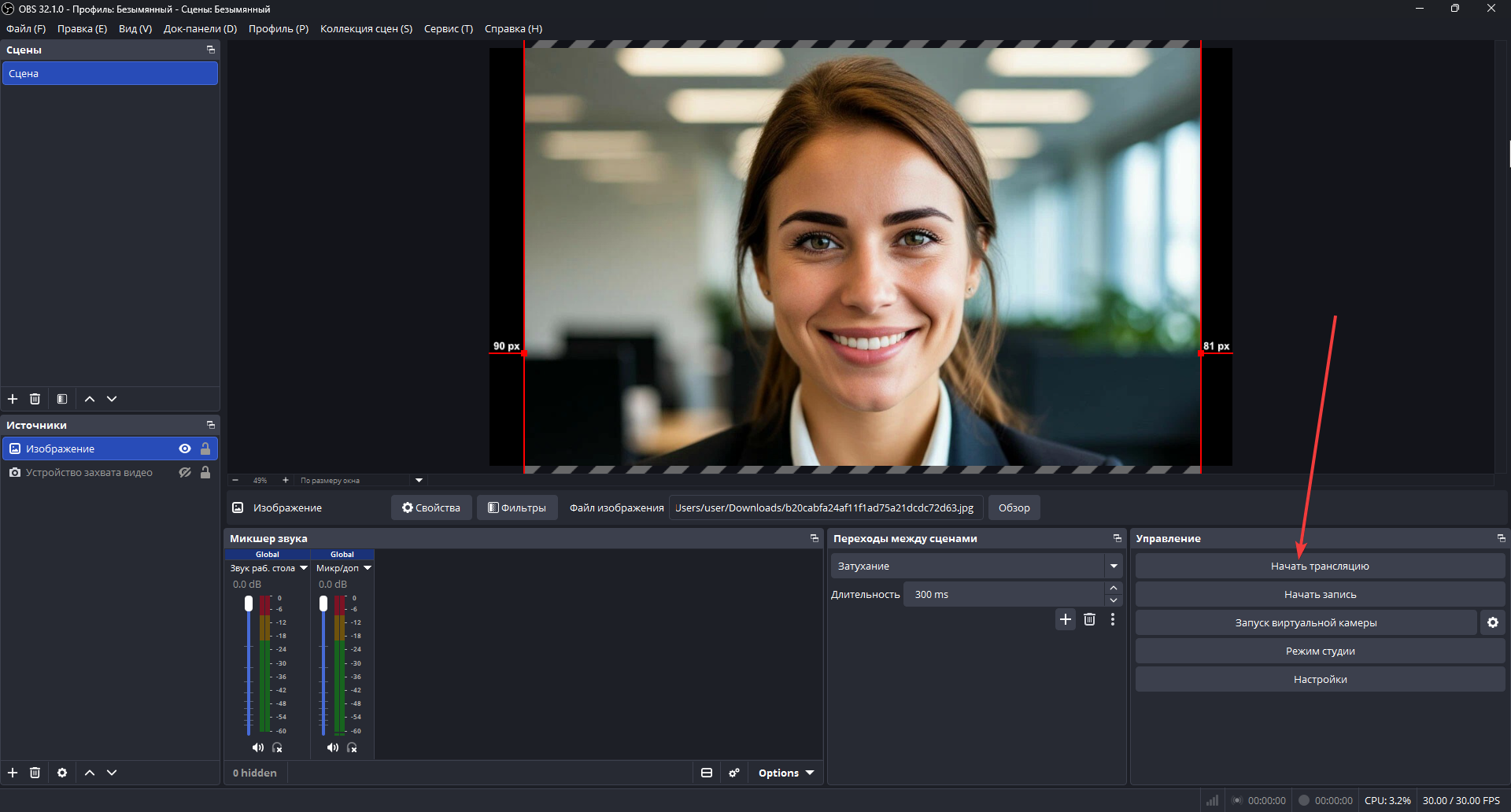Screen dimensions: 1511x812
Task: Open the mixer Options dropdown
Action: pos(785,773)
